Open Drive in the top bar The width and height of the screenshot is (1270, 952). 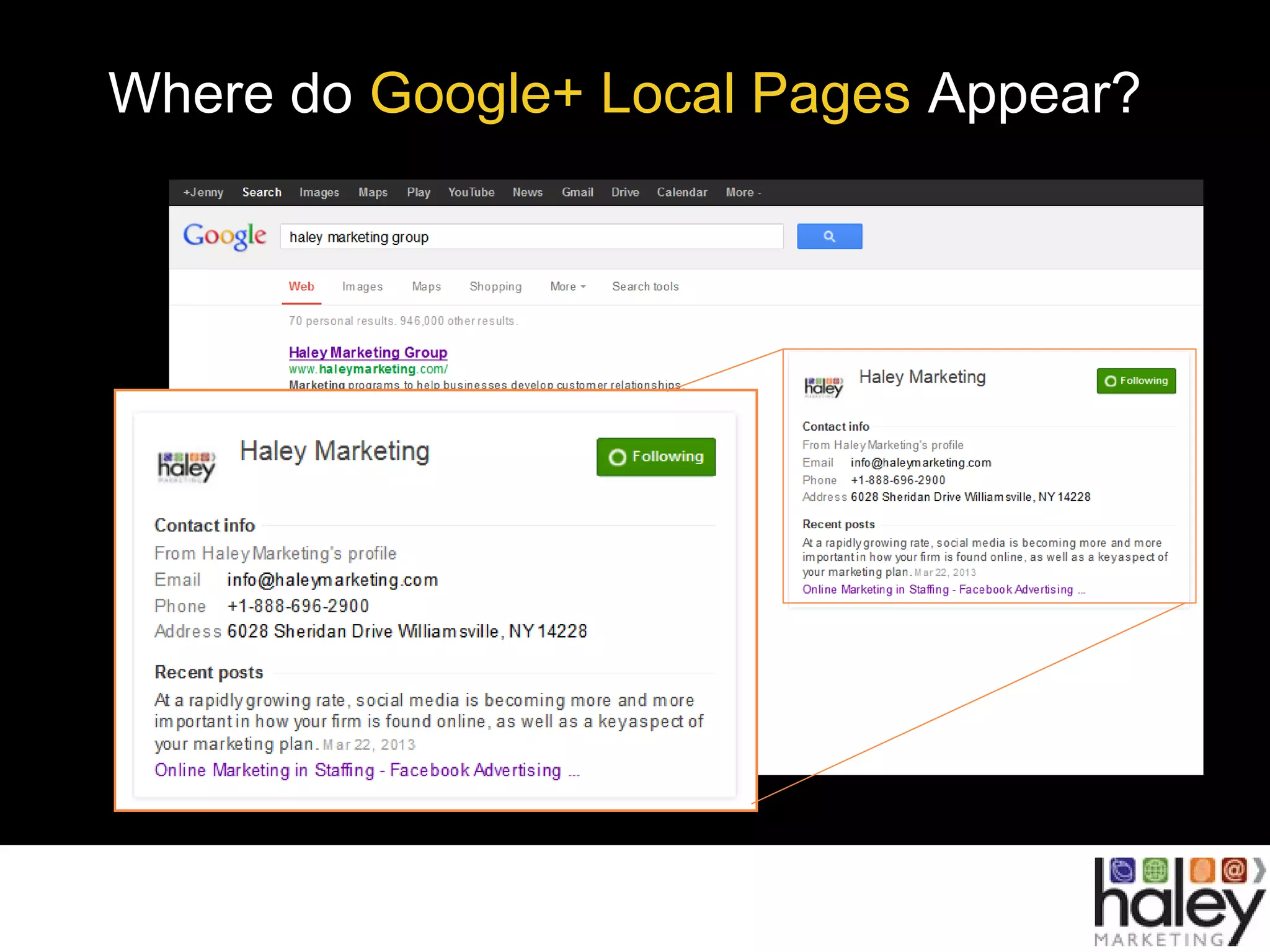click(x=625, y=192)
